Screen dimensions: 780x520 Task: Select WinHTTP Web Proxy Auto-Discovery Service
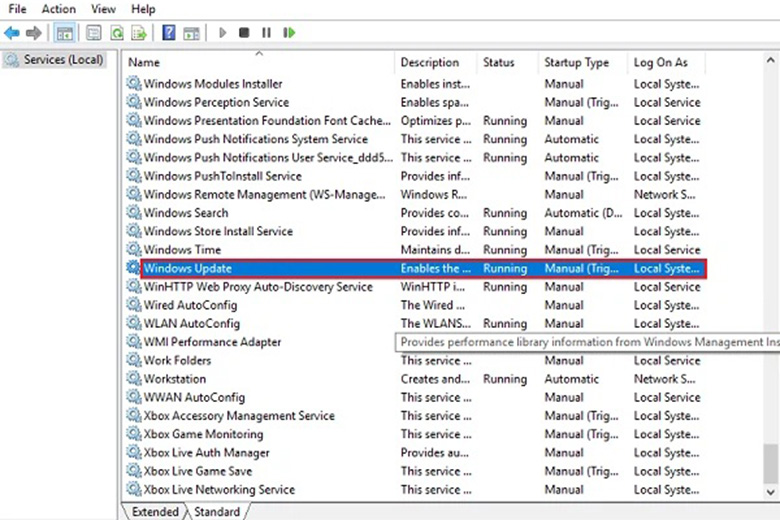pyautogui.click(x=258, y=287)
